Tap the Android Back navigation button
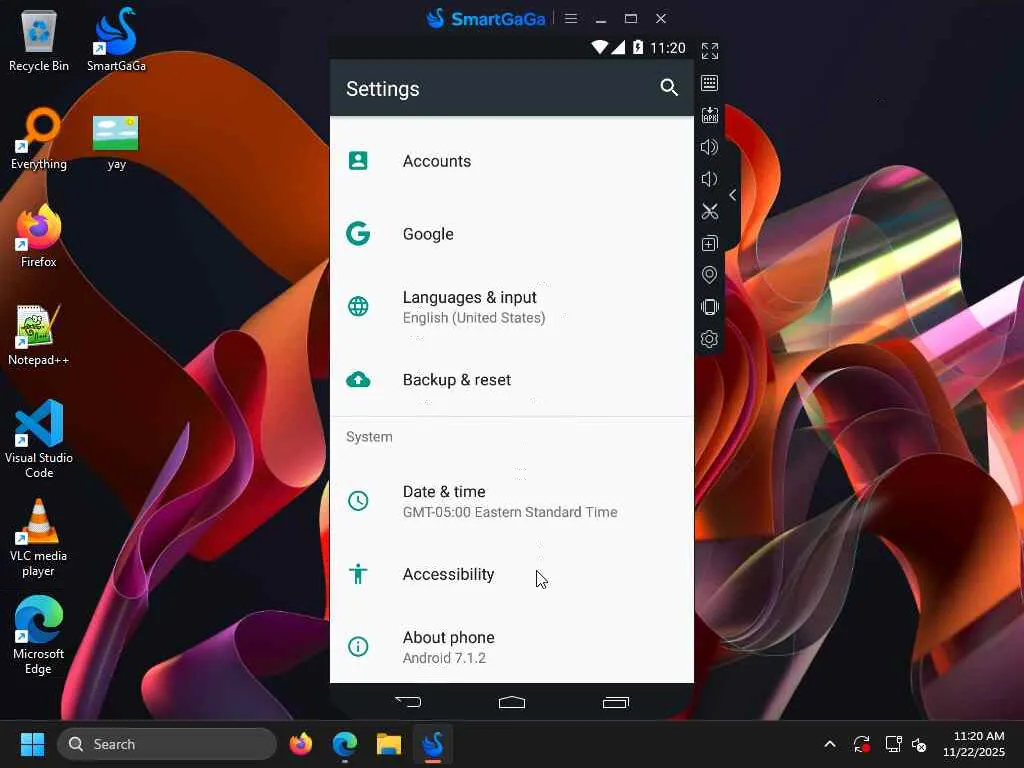This screenshot has width=1024, height=768. click(x=408, y=702)
